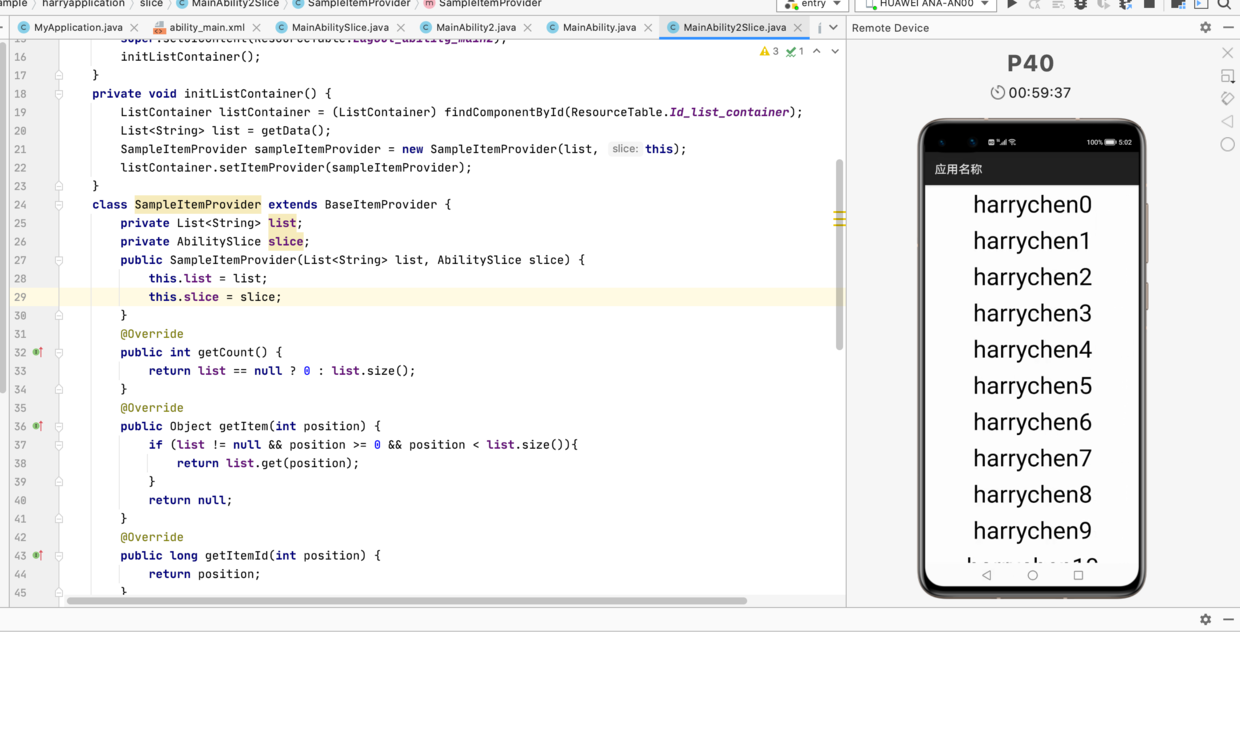
Task: Select MainAbility2Slice.java tab
Action: point(735,27)
